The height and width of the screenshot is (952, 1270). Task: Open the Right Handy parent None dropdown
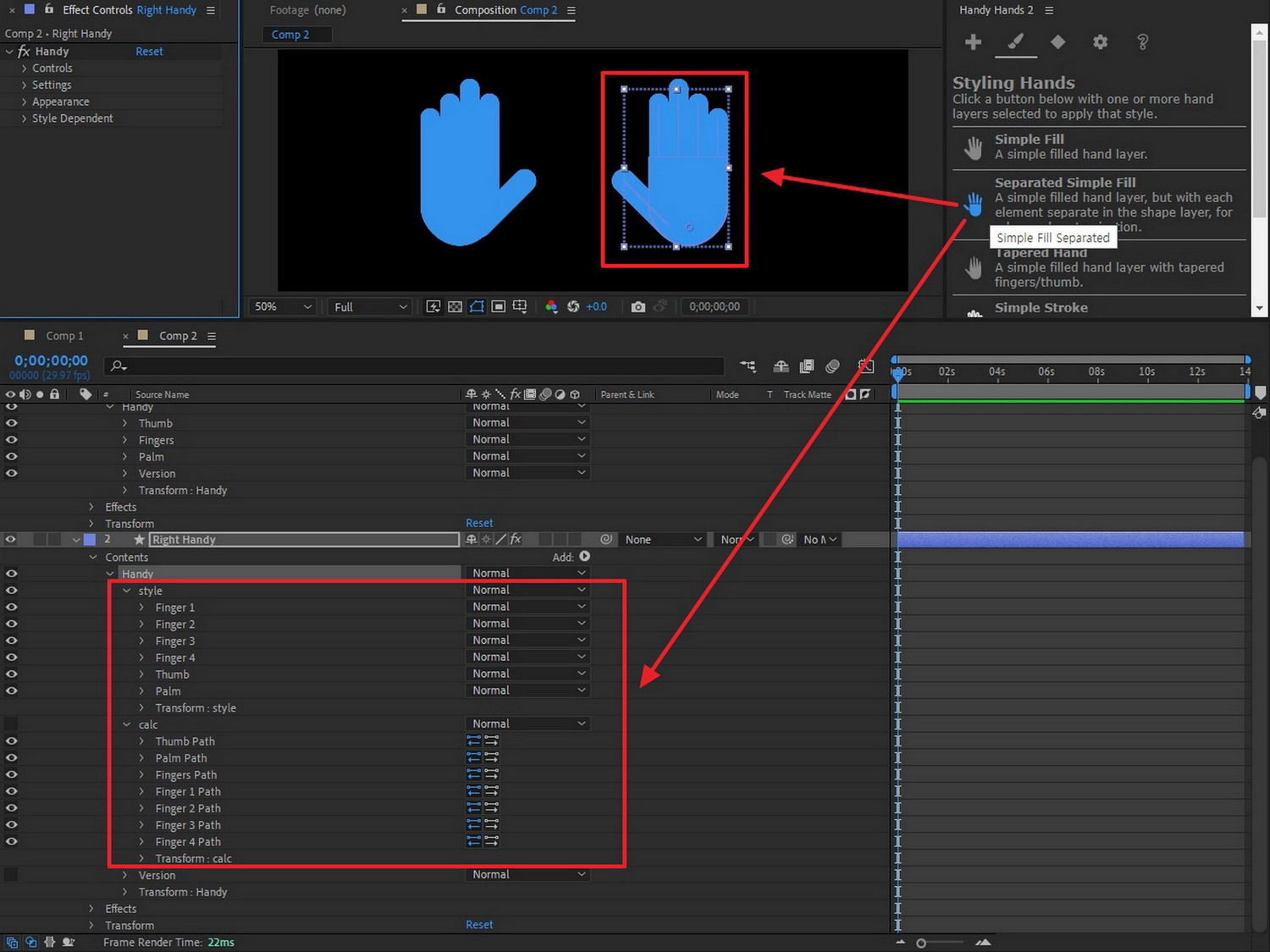point(663,539)
